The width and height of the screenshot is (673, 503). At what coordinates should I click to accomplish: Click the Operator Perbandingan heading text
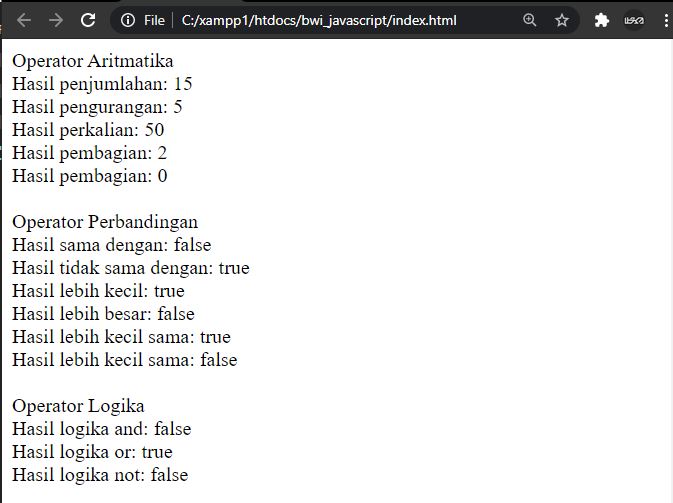pyautogui.click(x=105, y=222)
